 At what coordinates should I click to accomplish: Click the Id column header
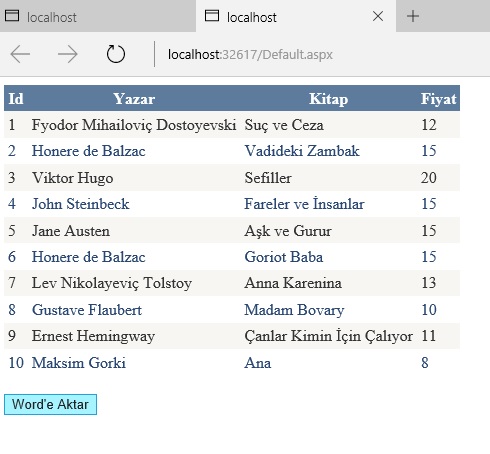click(x=16, y=99)
